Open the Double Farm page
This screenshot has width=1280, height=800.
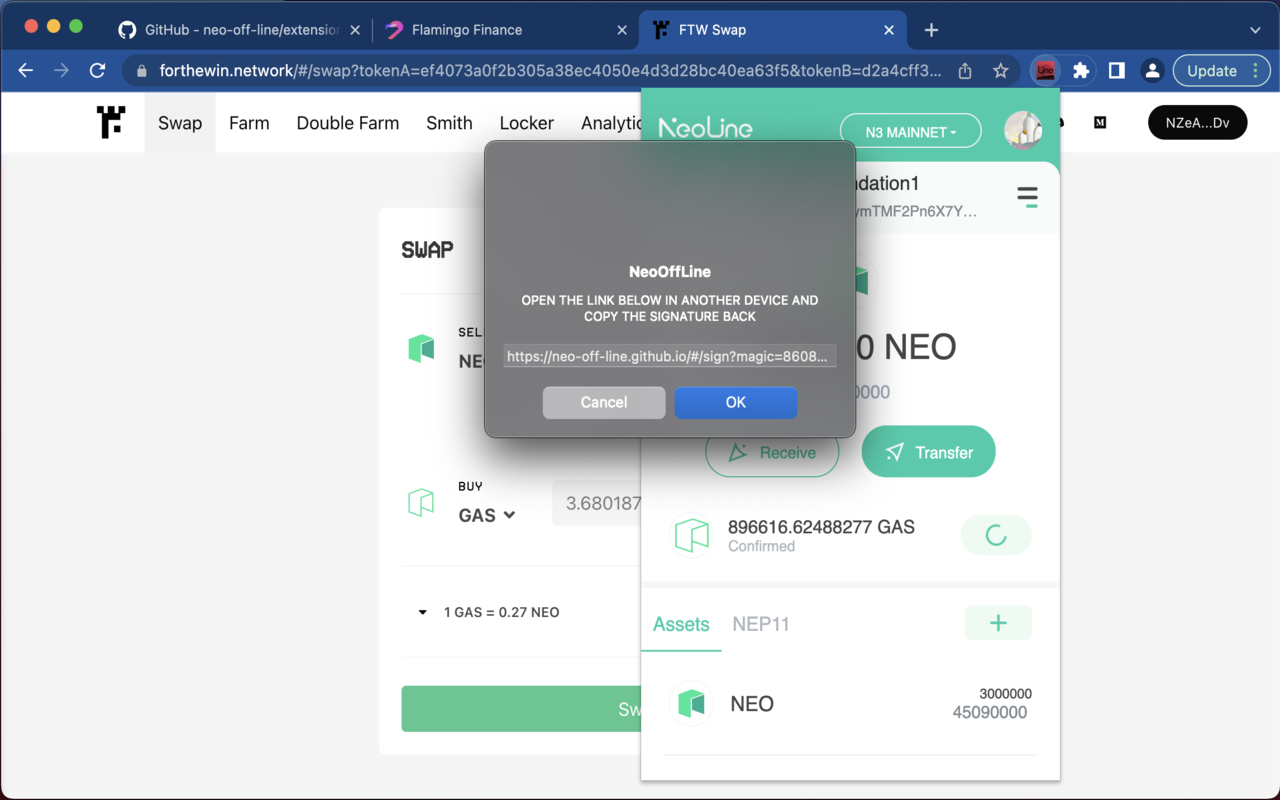(348, 123)
